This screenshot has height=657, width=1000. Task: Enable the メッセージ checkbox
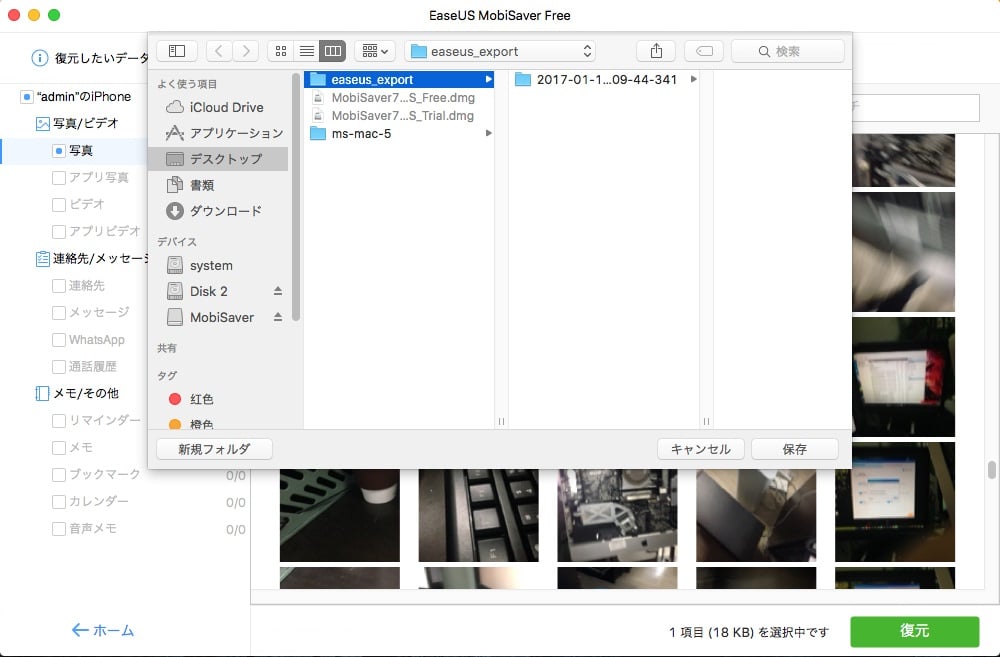(x=59, y=313)
